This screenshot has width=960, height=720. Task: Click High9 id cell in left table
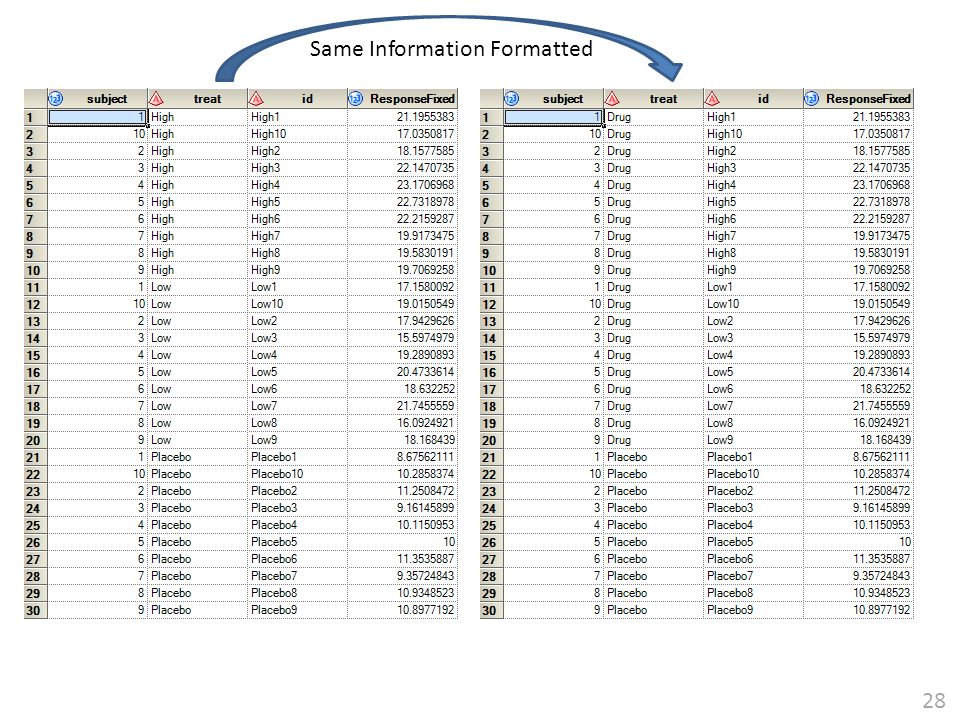tap(297, 270)
